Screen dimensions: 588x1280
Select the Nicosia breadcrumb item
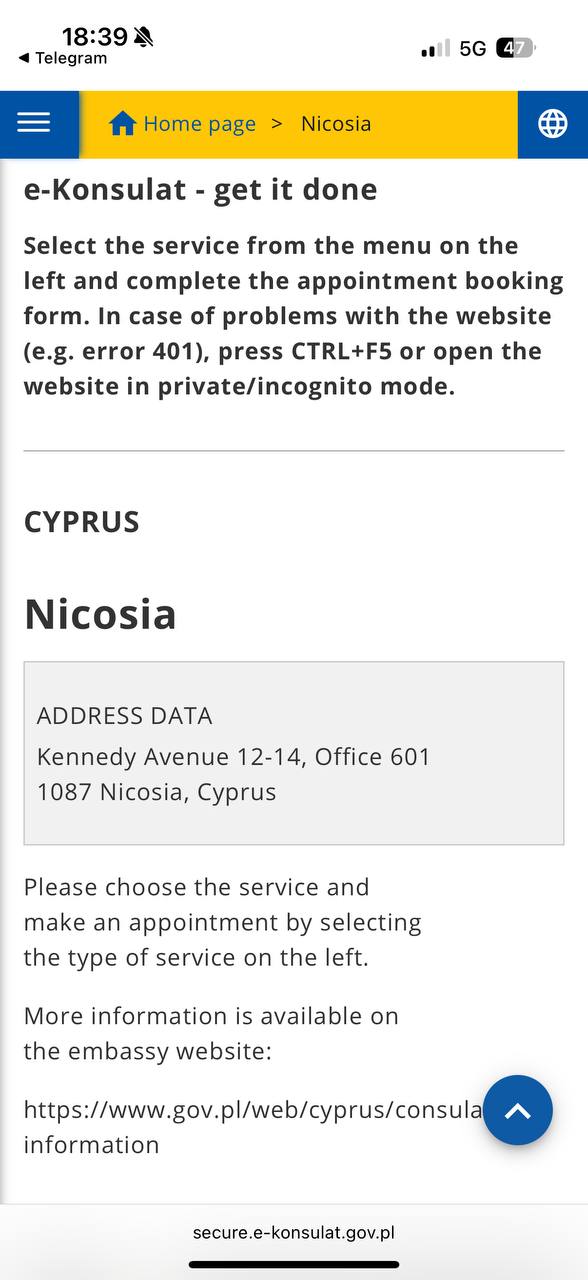[336, 124]
